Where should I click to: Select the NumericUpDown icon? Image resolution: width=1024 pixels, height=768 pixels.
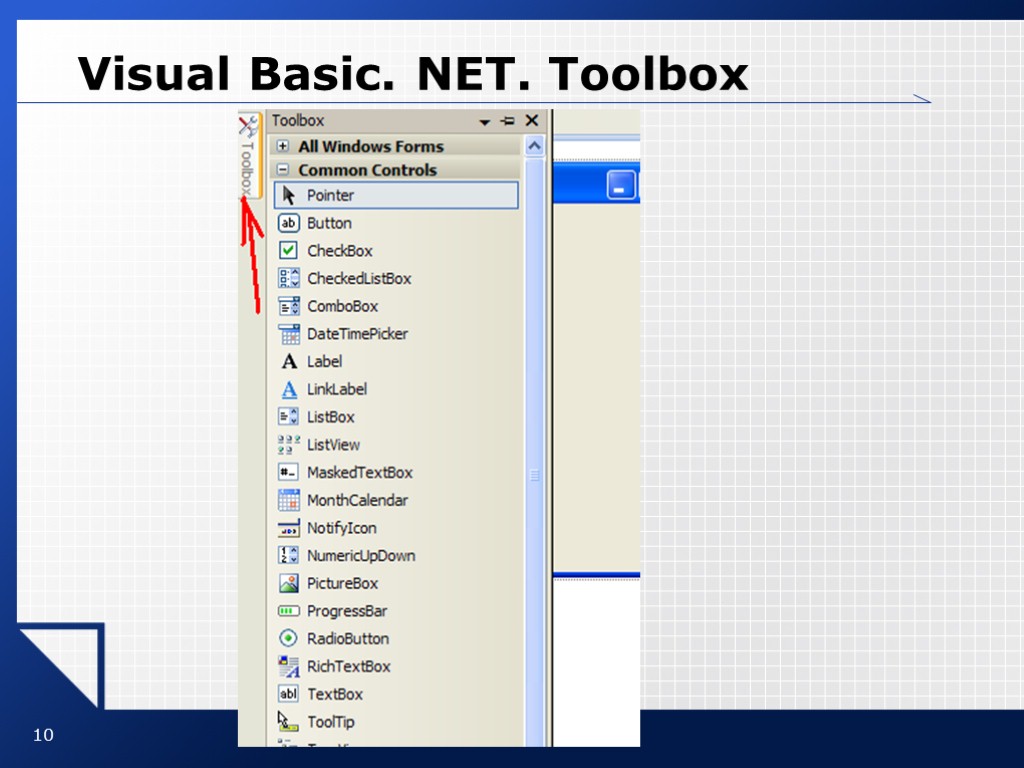tap(289, 556)
